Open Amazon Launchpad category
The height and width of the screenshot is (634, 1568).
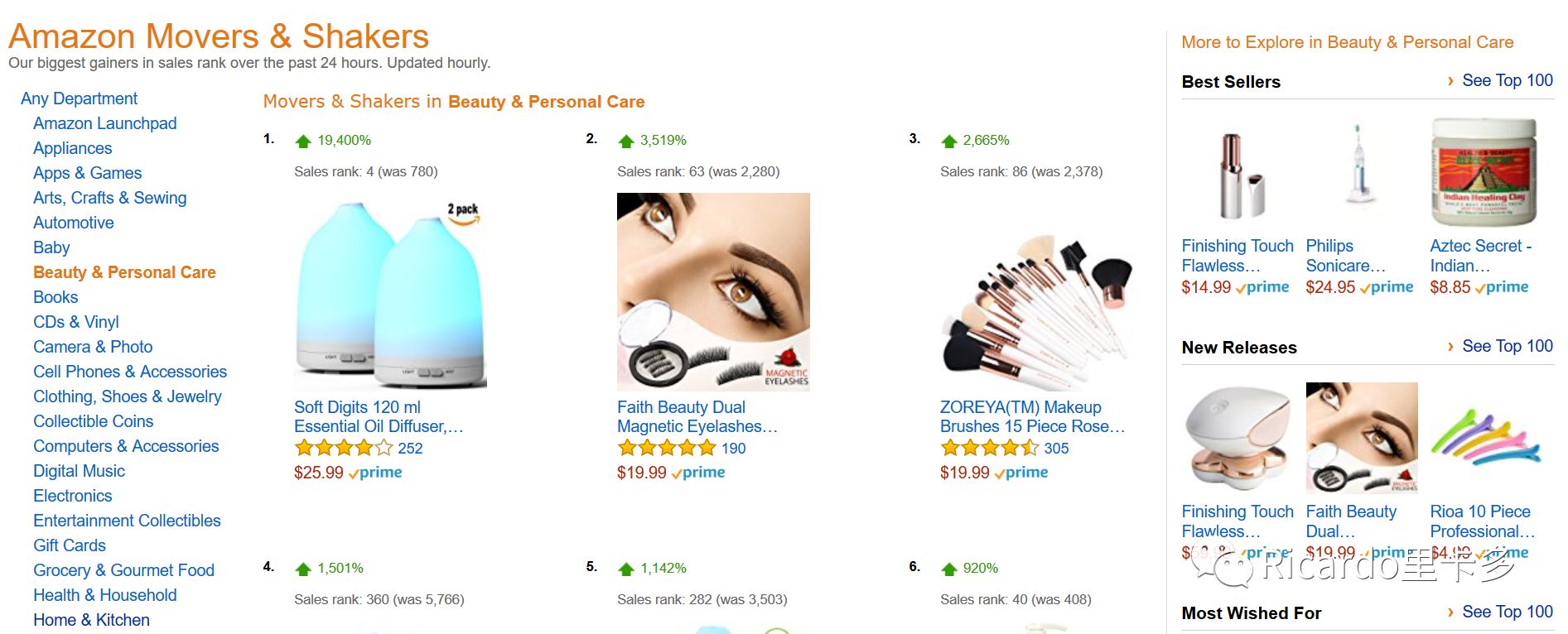[x=105, y=123]
